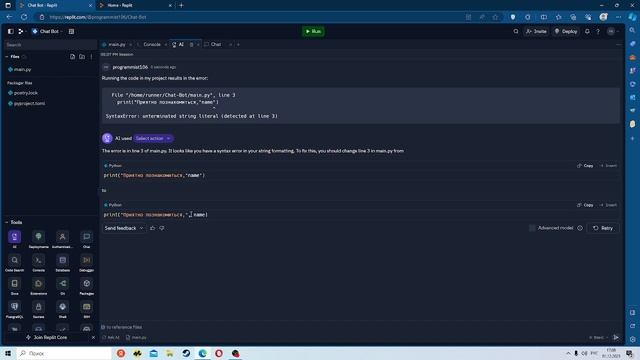Open the Git tool
The height and width of the screenshot is (360, 640).
point(62,286)
